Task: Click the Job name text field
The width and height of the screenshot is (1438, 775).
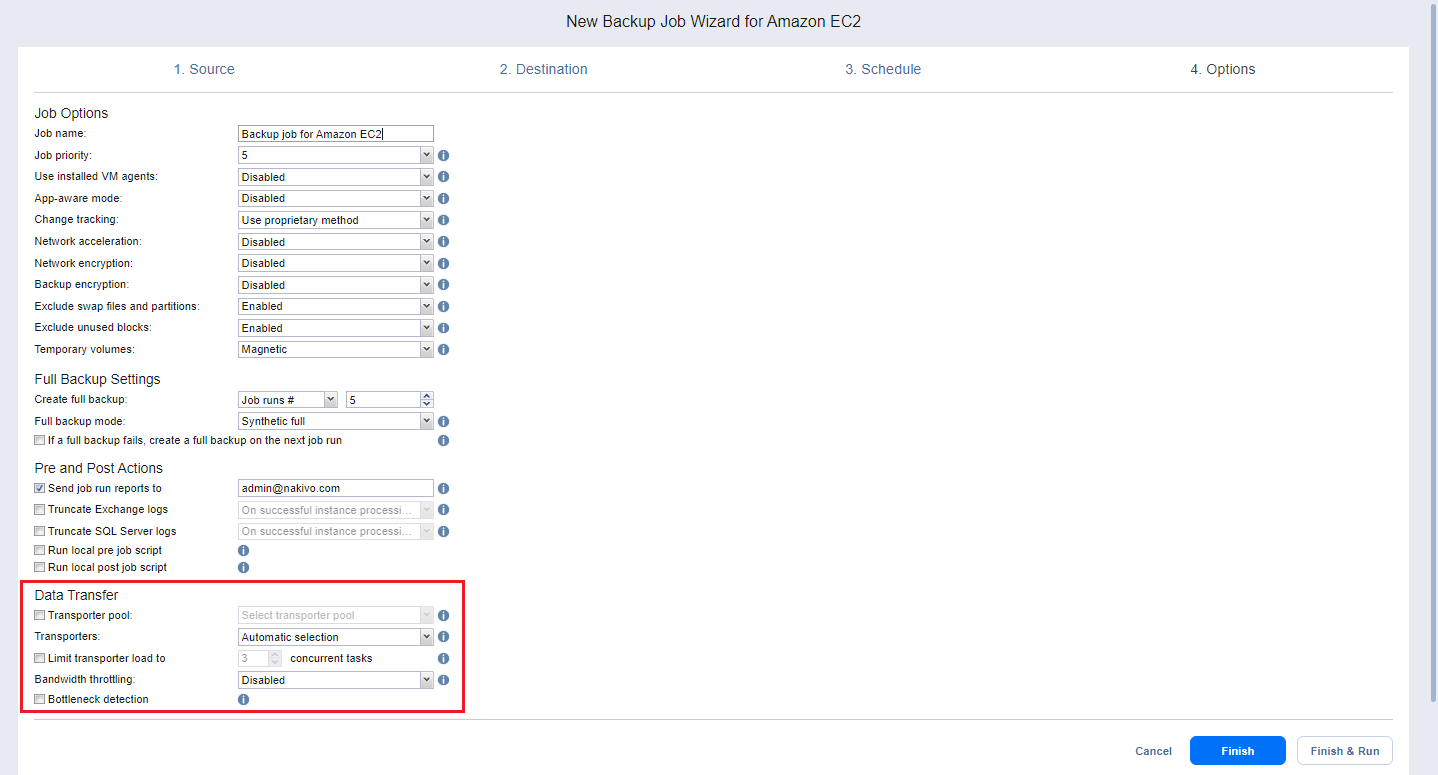Action: (x=335, y=134)
